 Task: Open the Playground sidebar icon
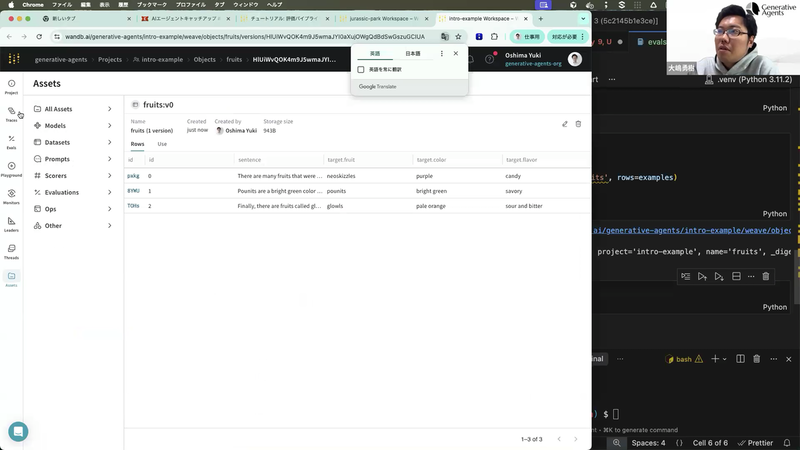tap(11, 169)
